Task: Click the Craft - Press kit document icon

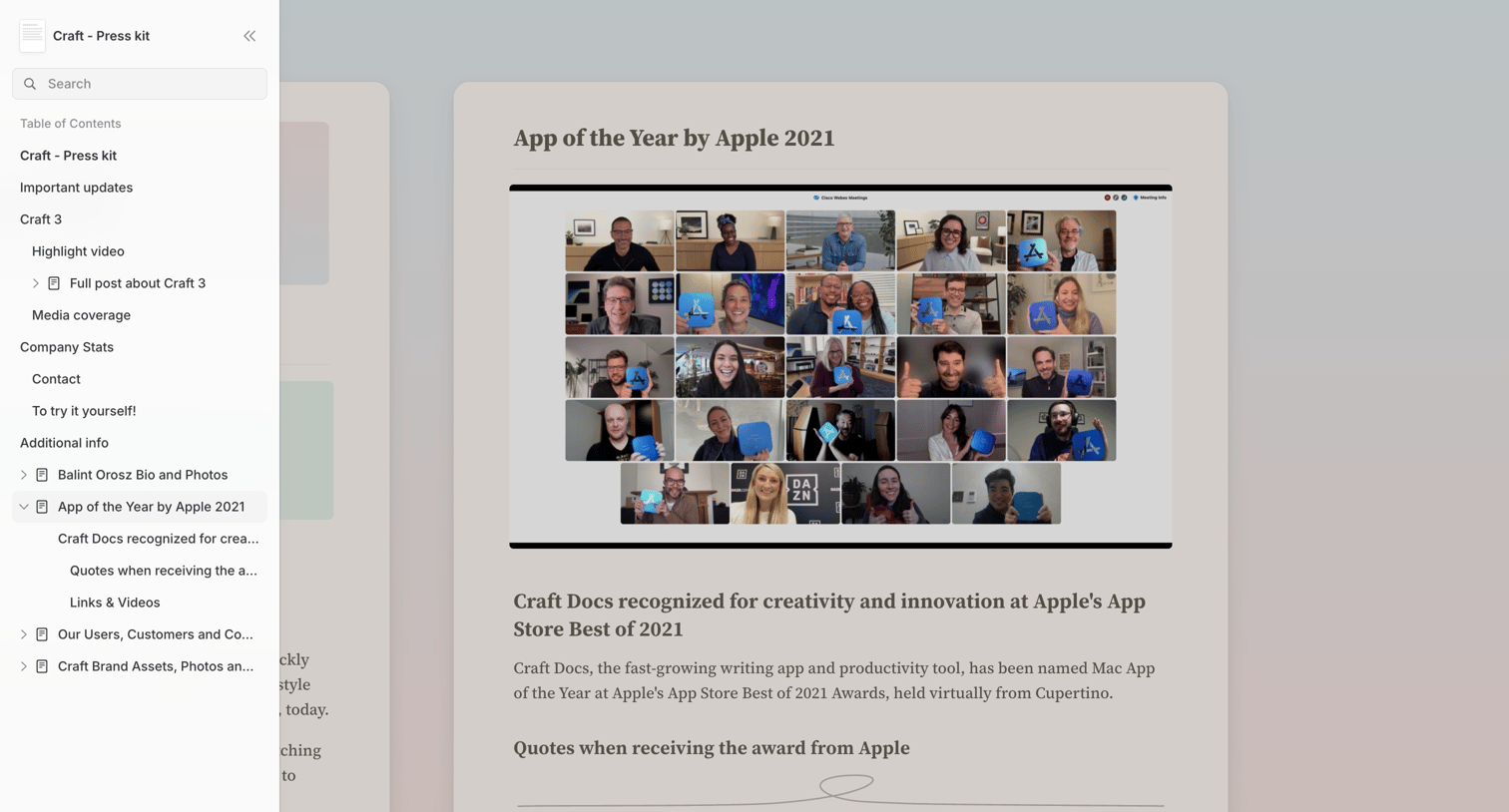Action: (32, 36)
